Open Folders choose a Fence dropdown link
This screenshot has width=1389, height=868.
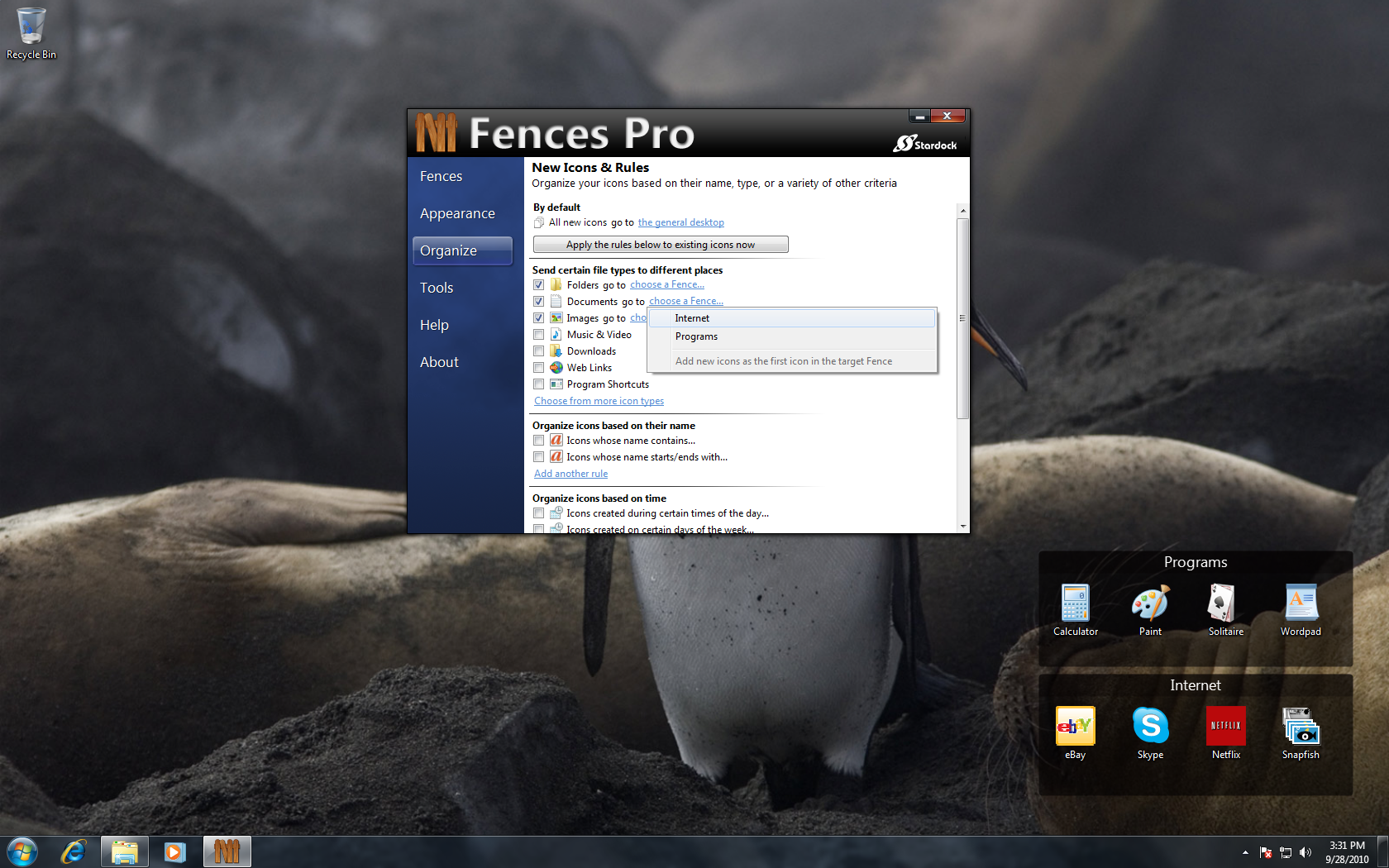pyautogui.click(x=667, y=284)
